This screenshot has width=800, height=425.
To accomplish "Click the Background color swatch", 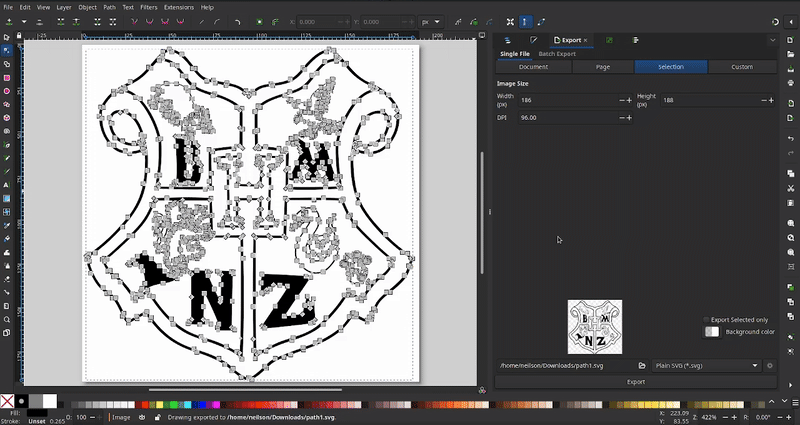I will pyautogui.click(x=711, y=331).
